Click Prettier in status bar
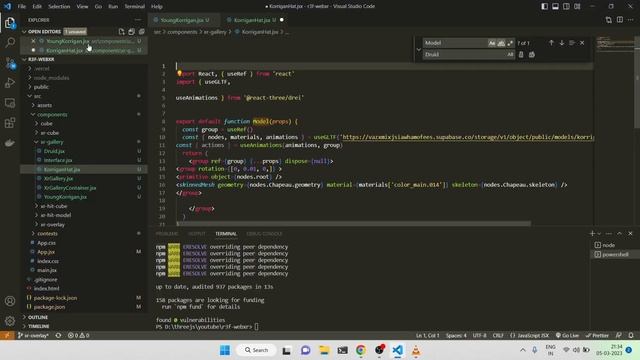The image size is (640, 360). coord(597,336)
